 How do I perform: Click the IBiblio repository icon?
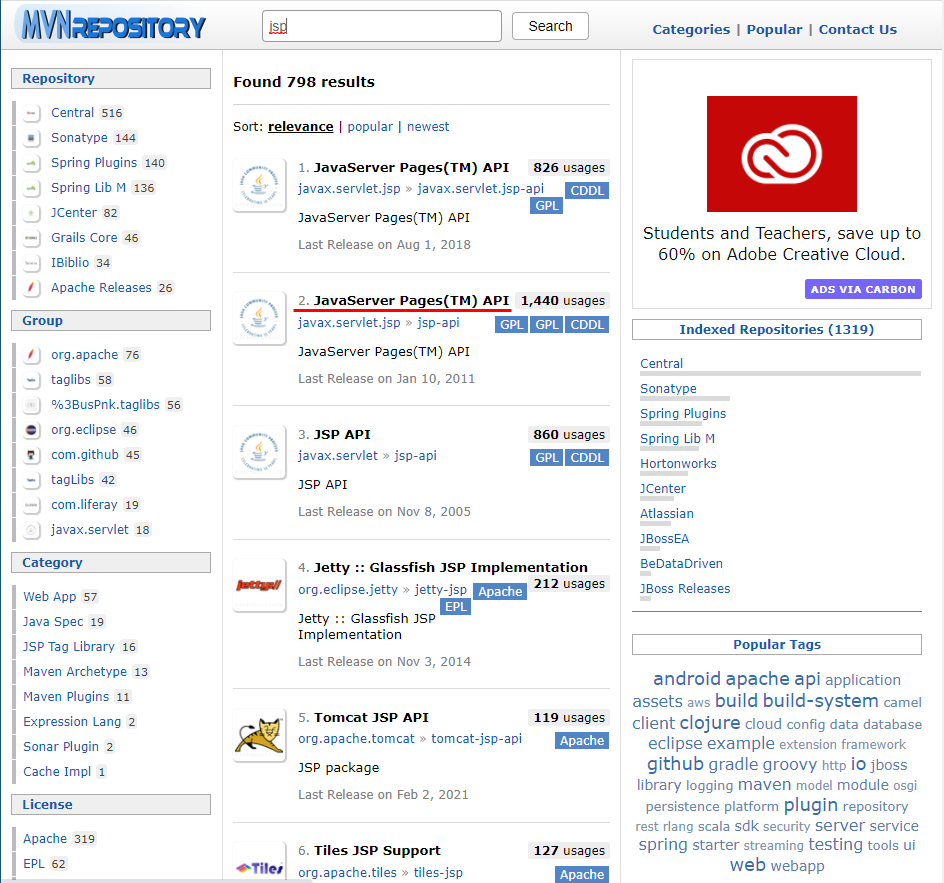31,263
